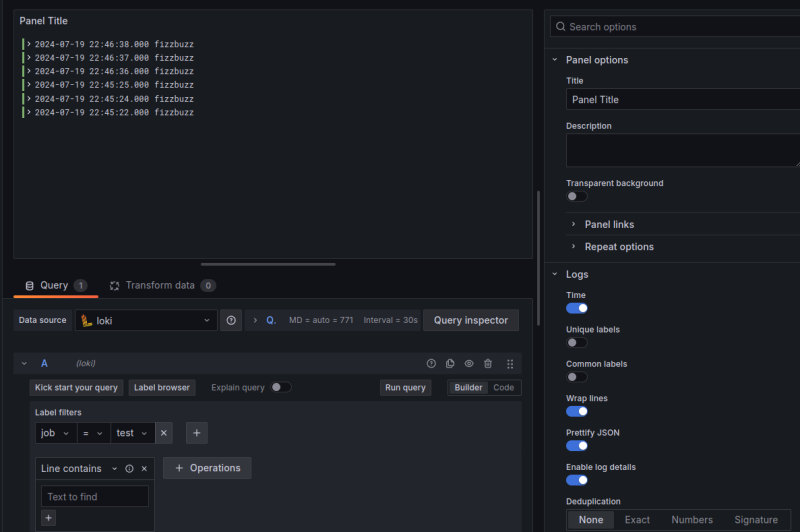Open the job label dropdown

[54, 433]
